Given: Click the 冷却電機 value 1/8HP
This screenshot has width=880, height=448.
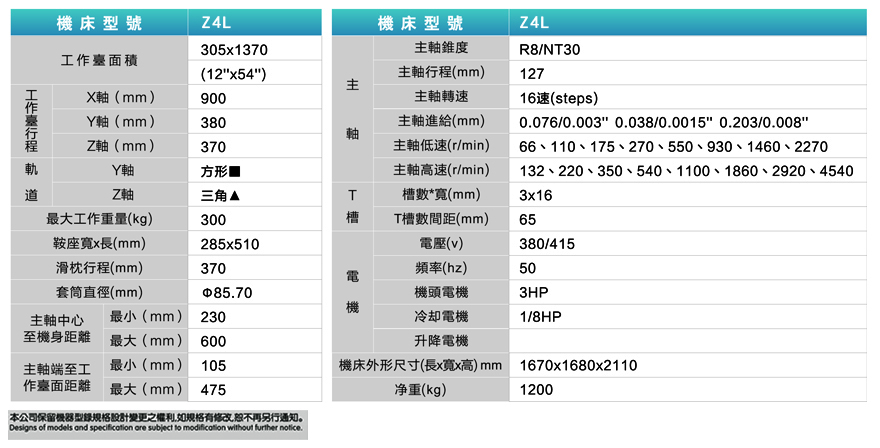Looking at the screenshot, I should (x=541, y=316).
